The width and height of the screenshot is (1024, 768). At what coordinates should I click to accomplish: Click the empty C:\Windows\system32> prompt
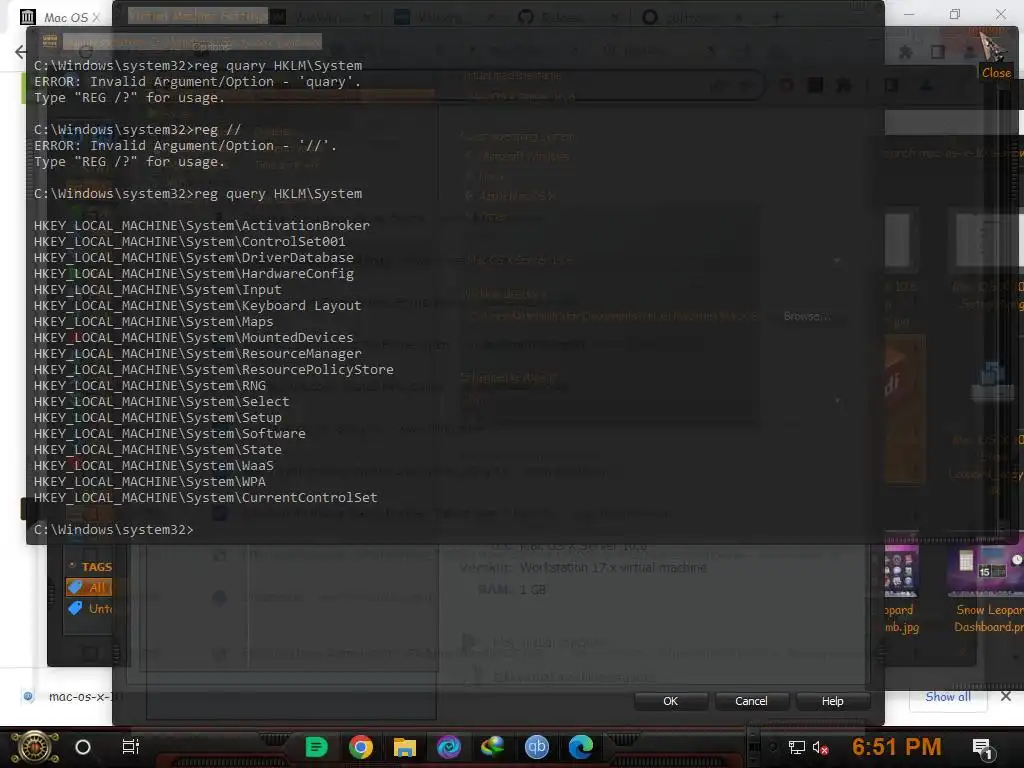click(114, 530)
